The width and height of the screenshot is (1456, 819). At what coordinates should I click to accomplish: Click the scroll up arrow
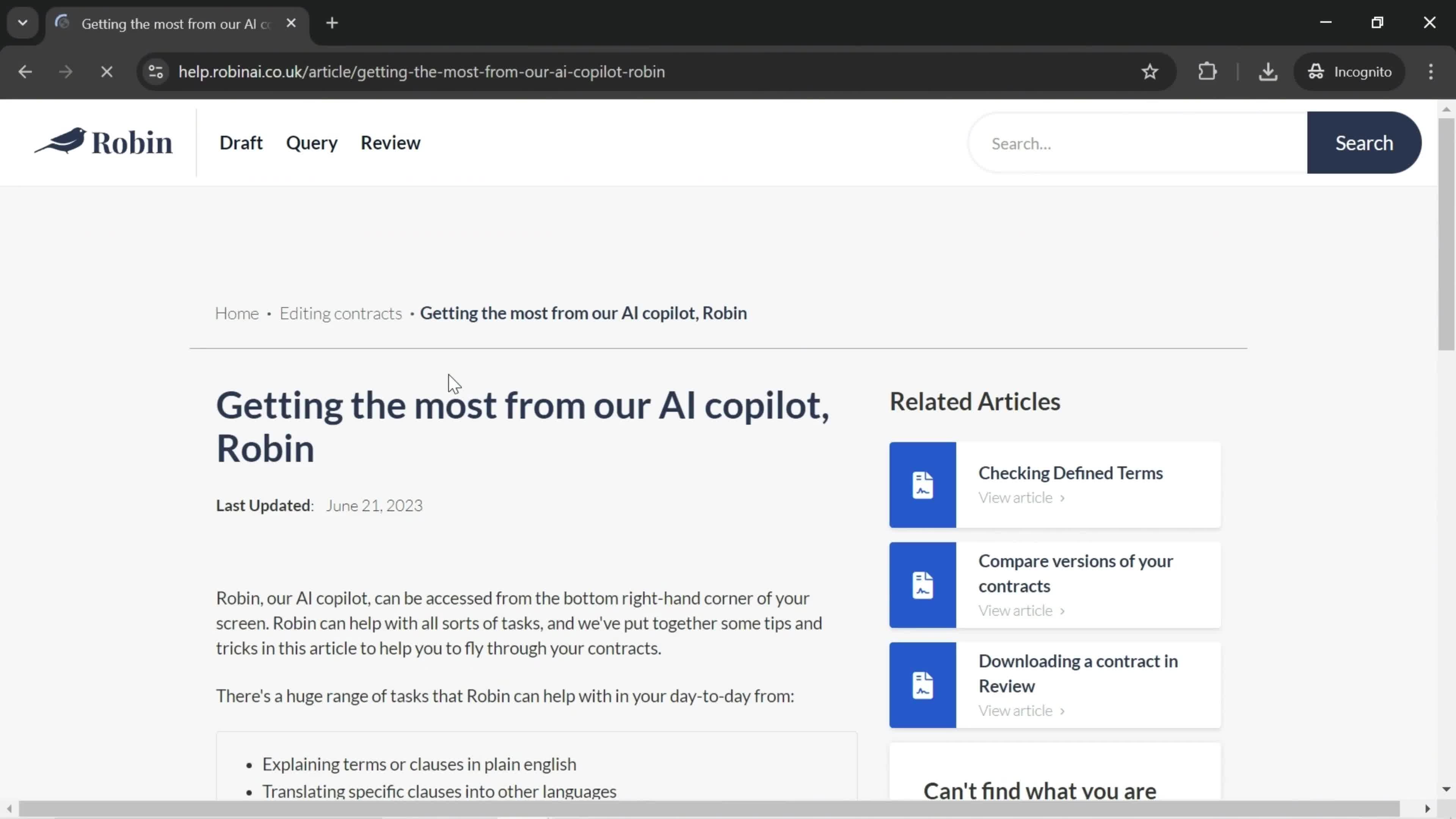click(x=1447, y=109)
